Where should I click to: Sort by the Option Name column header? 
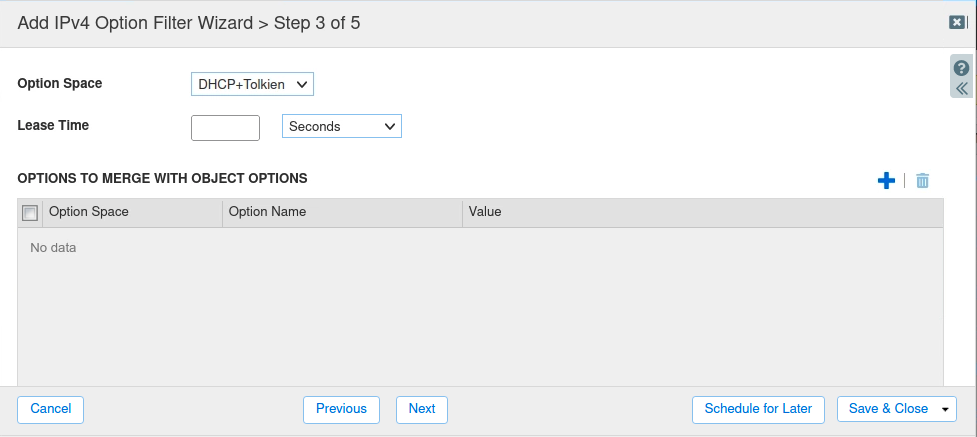[267, 212]
